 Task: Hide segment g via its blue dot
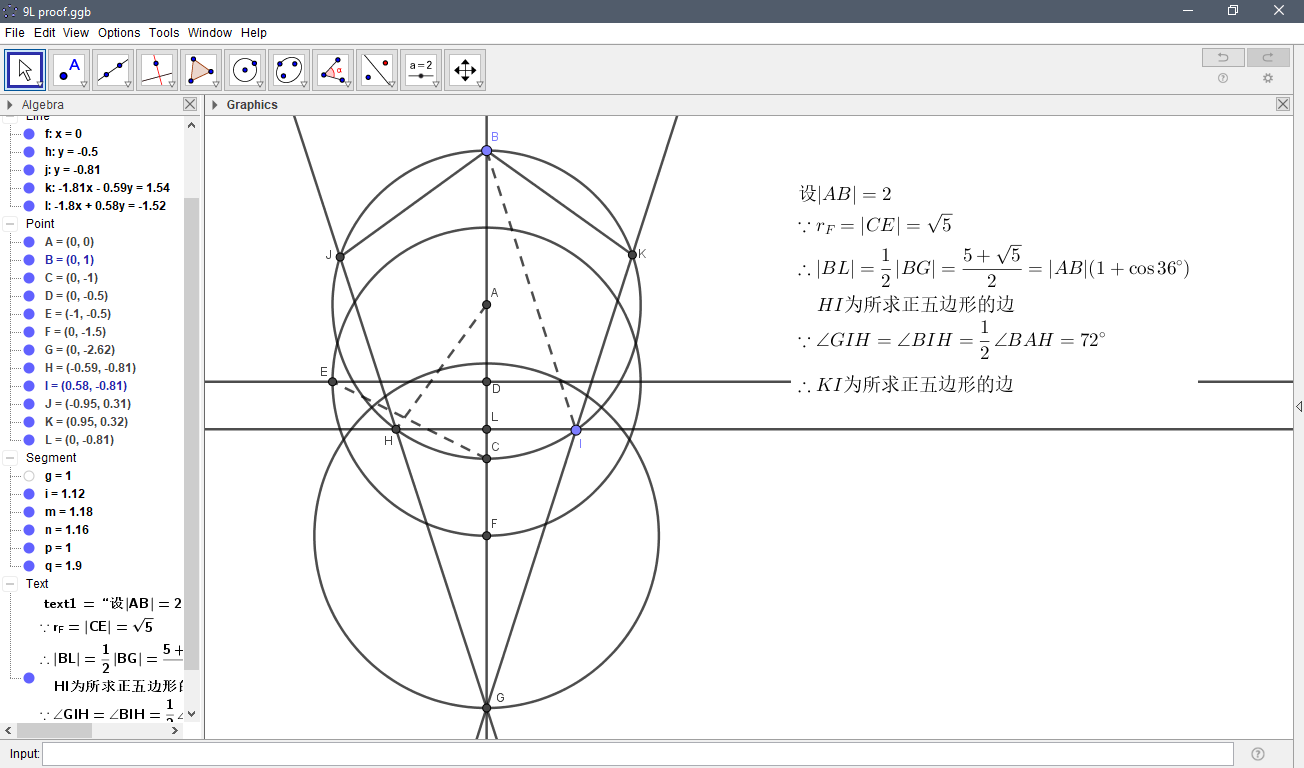tap(28, 476)
